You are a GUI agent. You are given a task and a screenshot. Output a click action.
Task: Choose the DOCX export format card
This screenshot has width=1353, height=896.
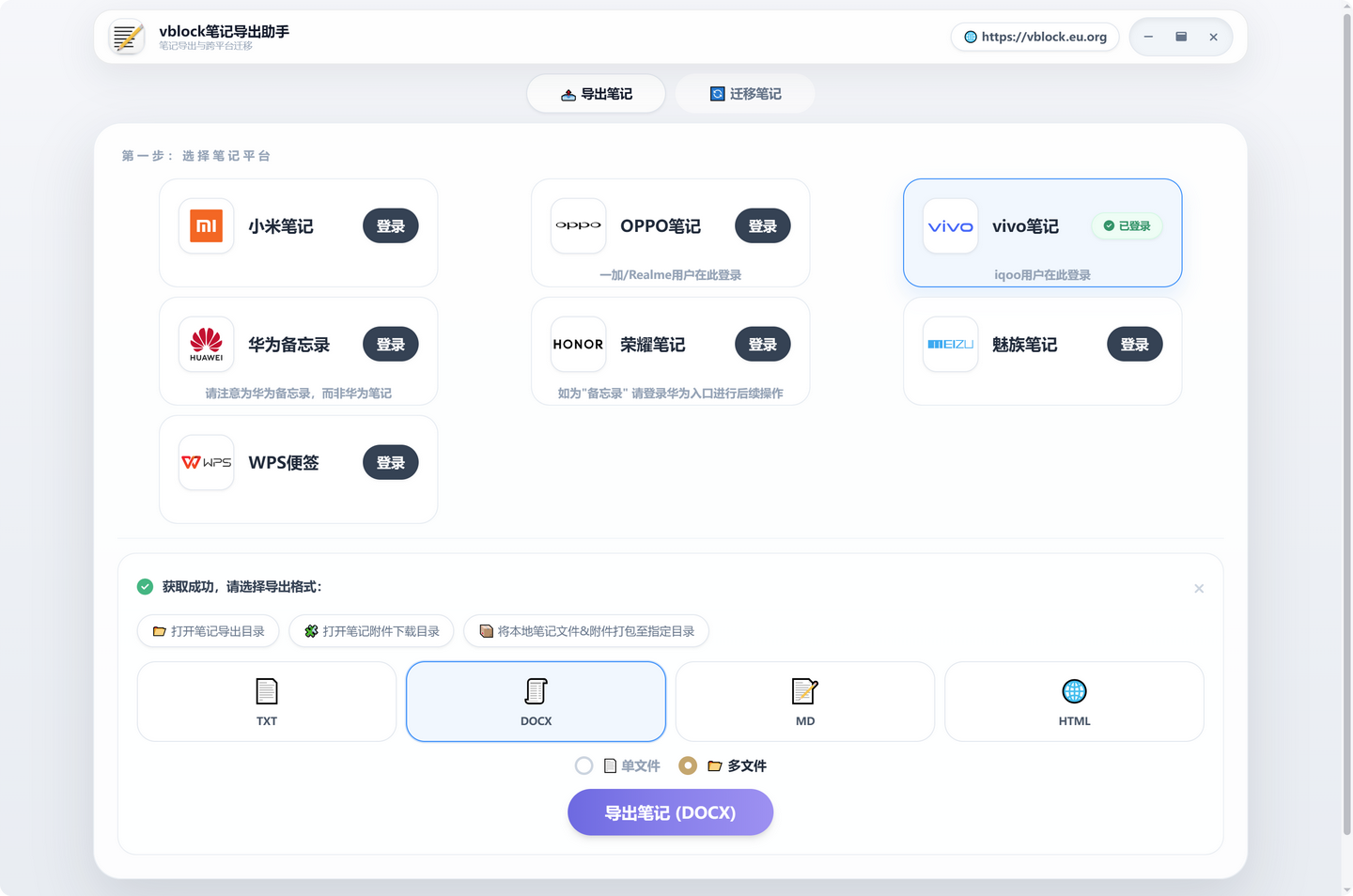536,702
